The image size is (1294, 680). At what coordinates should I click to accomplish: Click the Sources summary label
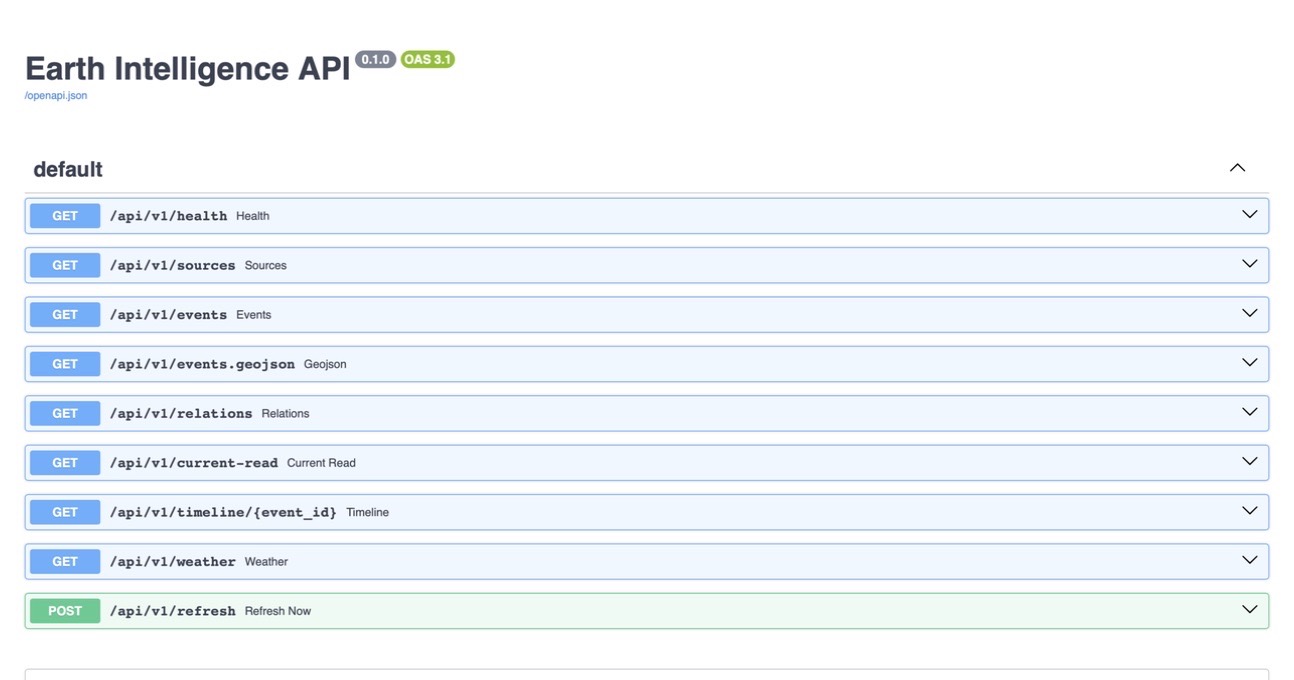click(266, 265)
